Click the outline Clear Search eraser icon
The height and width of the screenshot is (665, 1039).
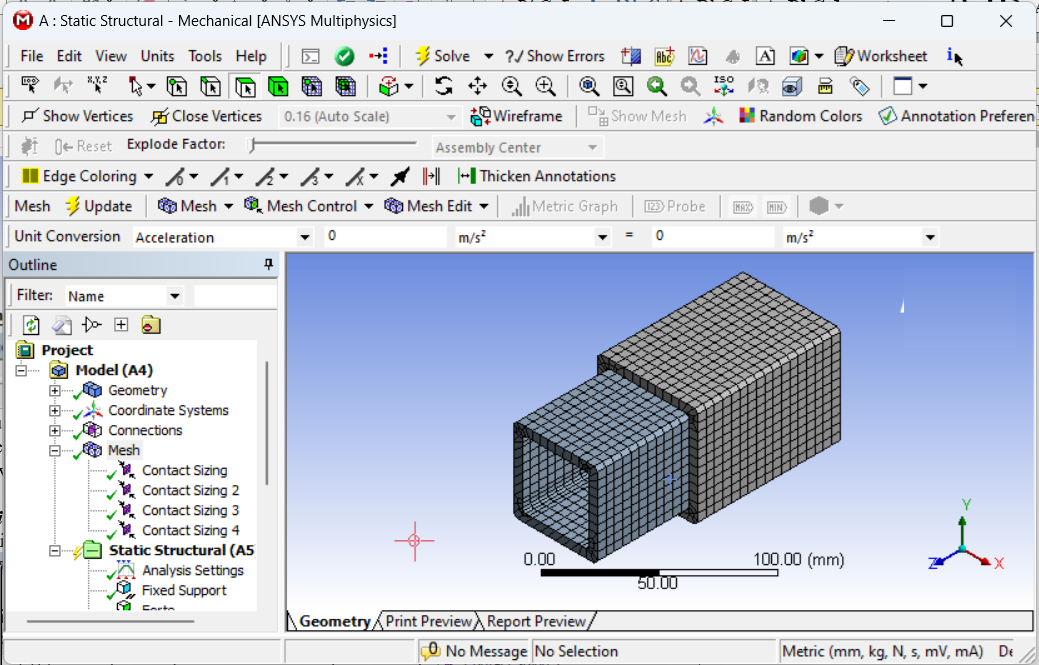[62, 325]
